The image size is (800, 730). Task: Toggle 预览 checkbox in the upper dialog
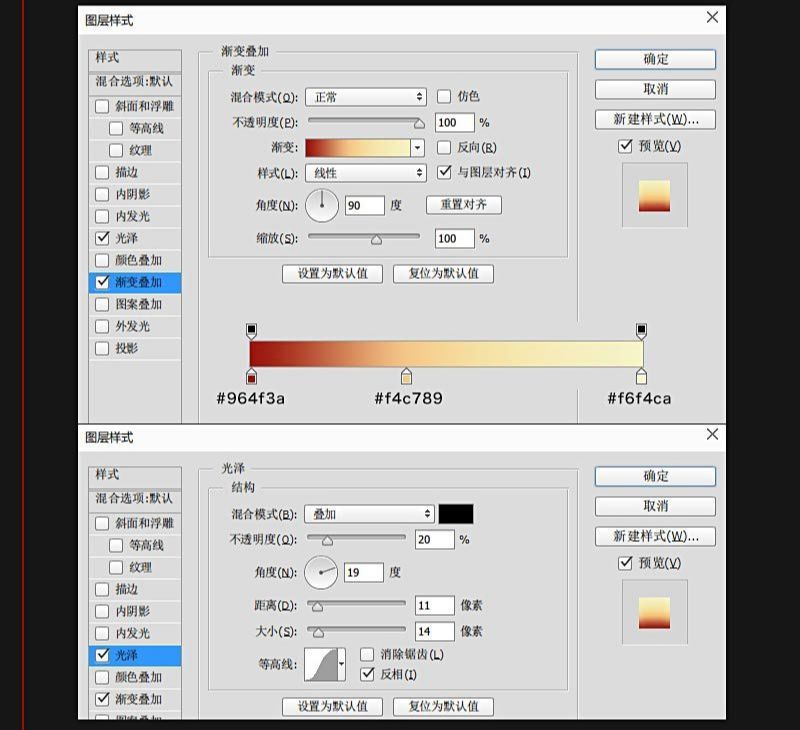(x=625, y=146)
